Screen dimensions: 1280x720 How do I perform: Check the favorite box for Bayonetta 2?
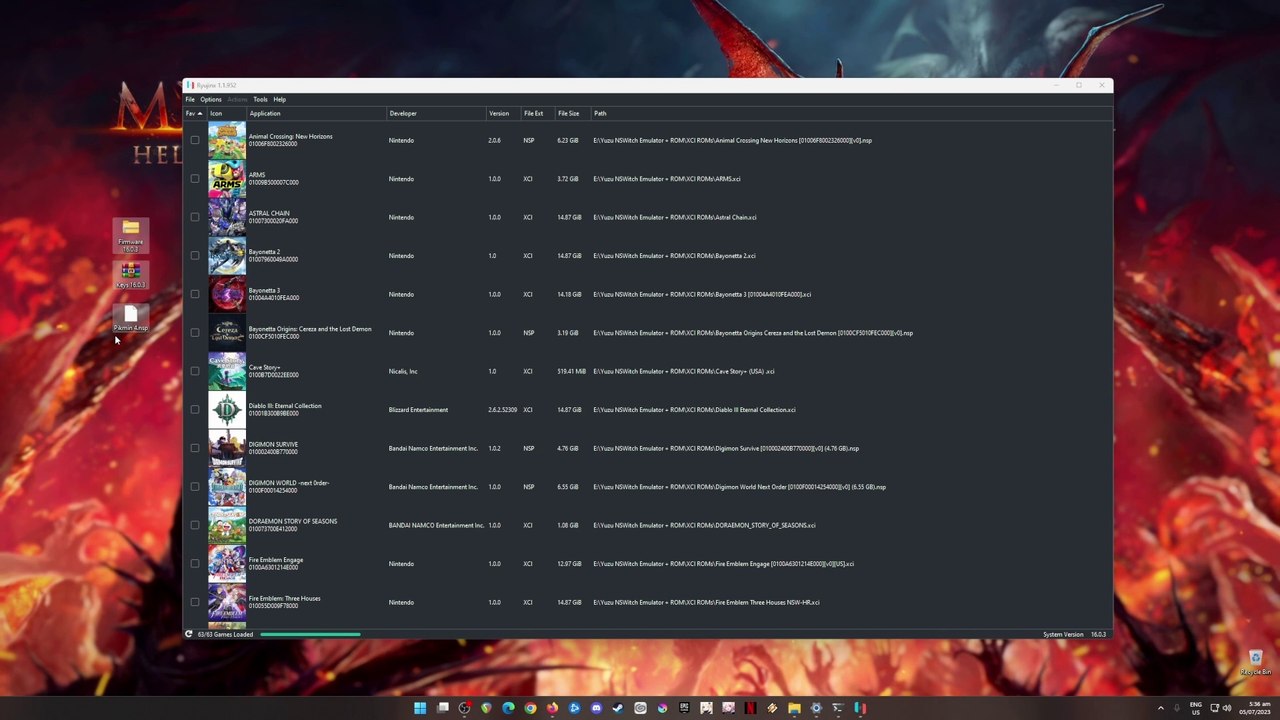(x=195, y=256)
